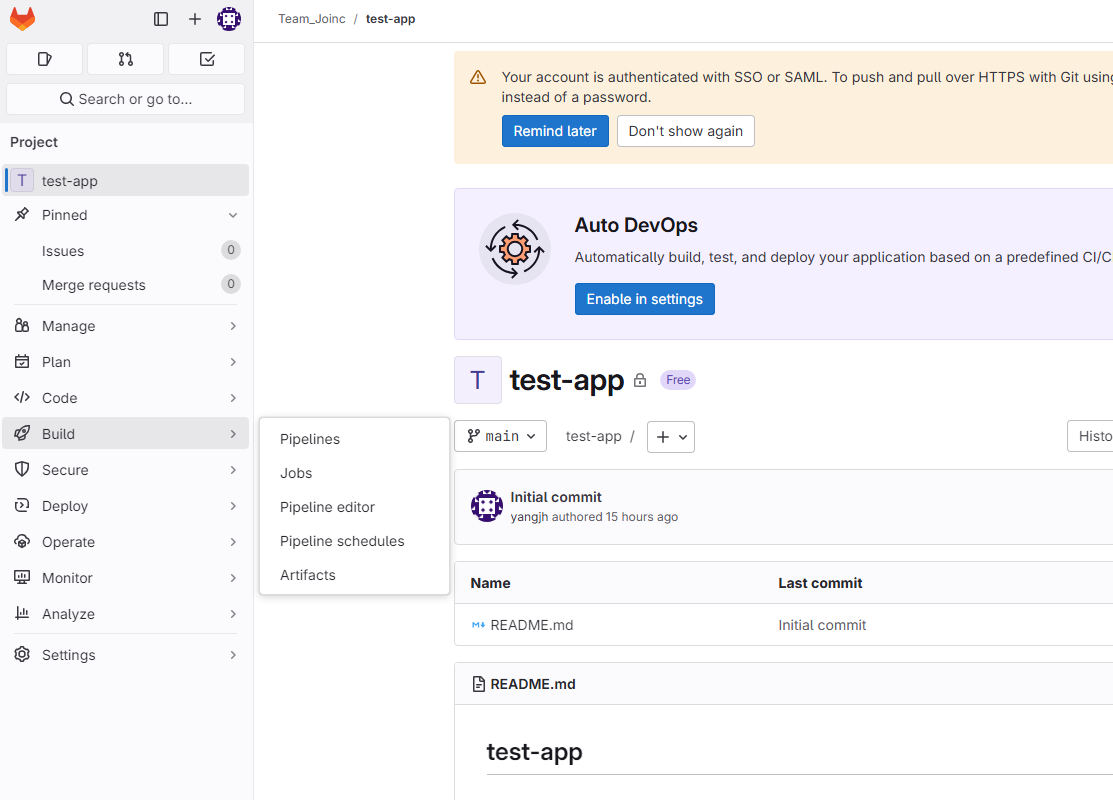
Task: Expand the Analyze section chevron
Action: pos(233,614)
